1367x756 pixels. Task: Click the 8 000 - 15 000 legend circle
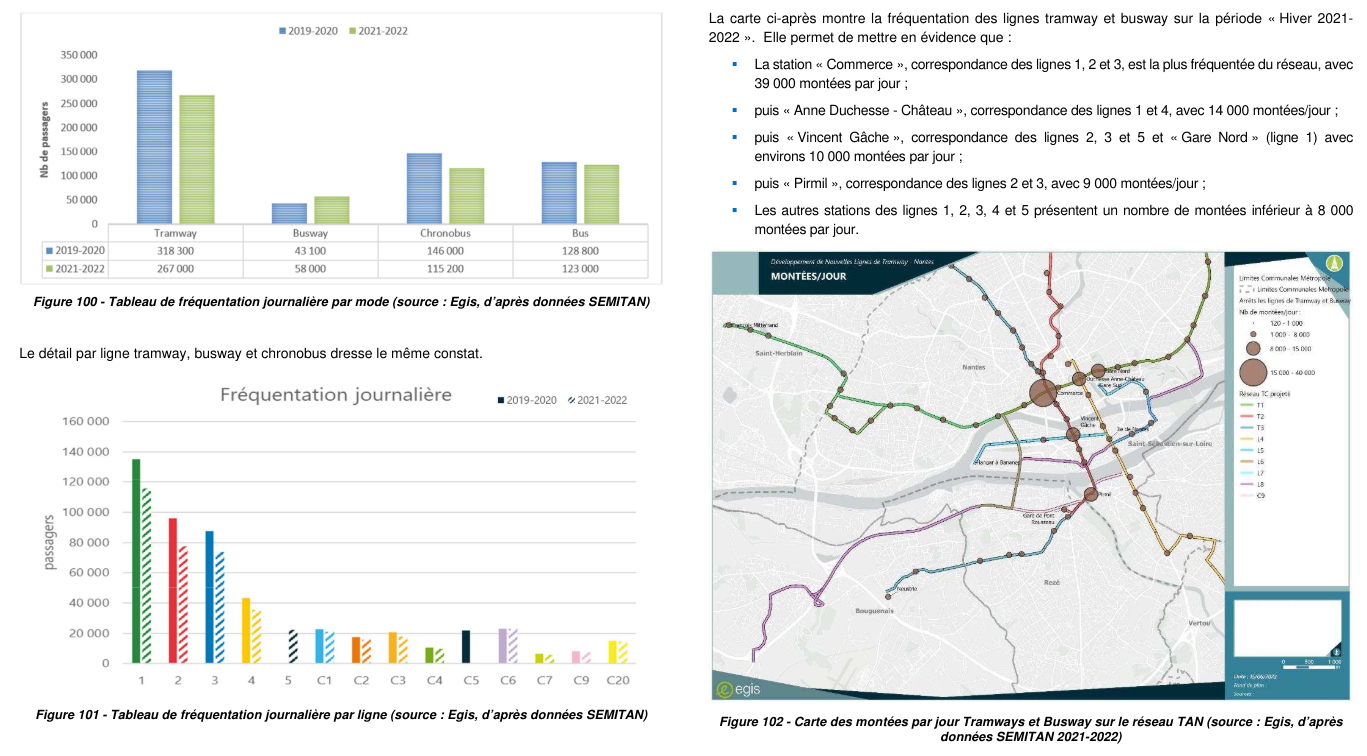click(x=1252, y=348)
